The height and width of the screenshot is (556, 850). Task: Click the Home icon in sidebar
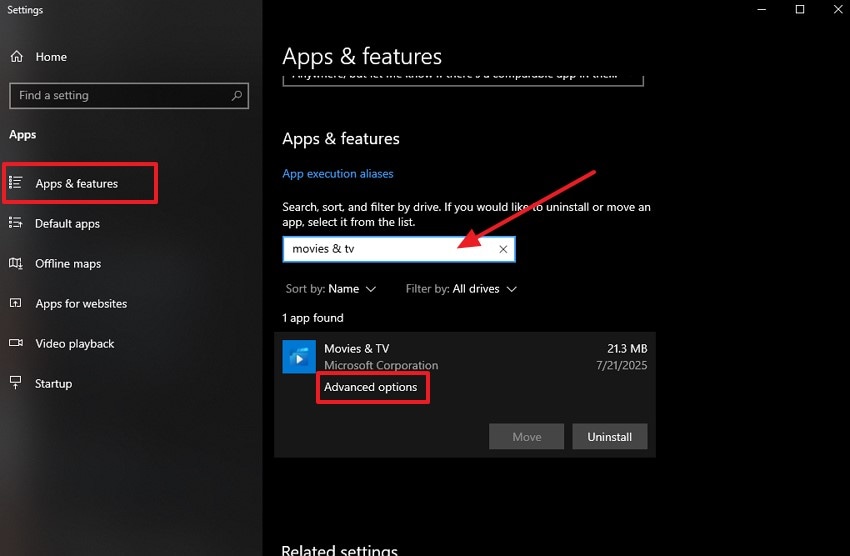17,56
